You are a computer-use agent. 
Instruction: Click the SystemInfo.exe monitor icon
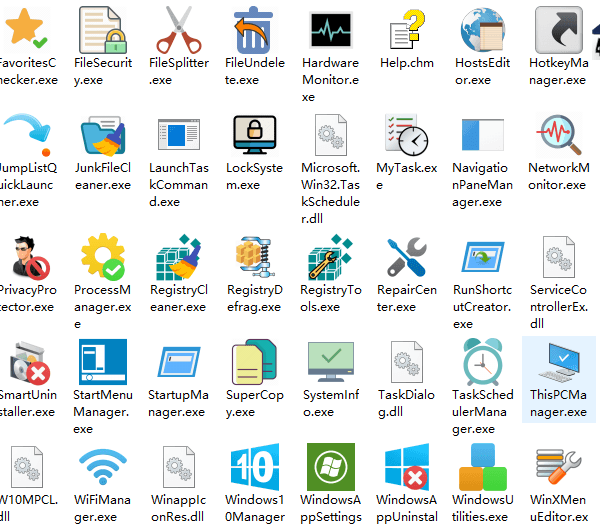330,362
